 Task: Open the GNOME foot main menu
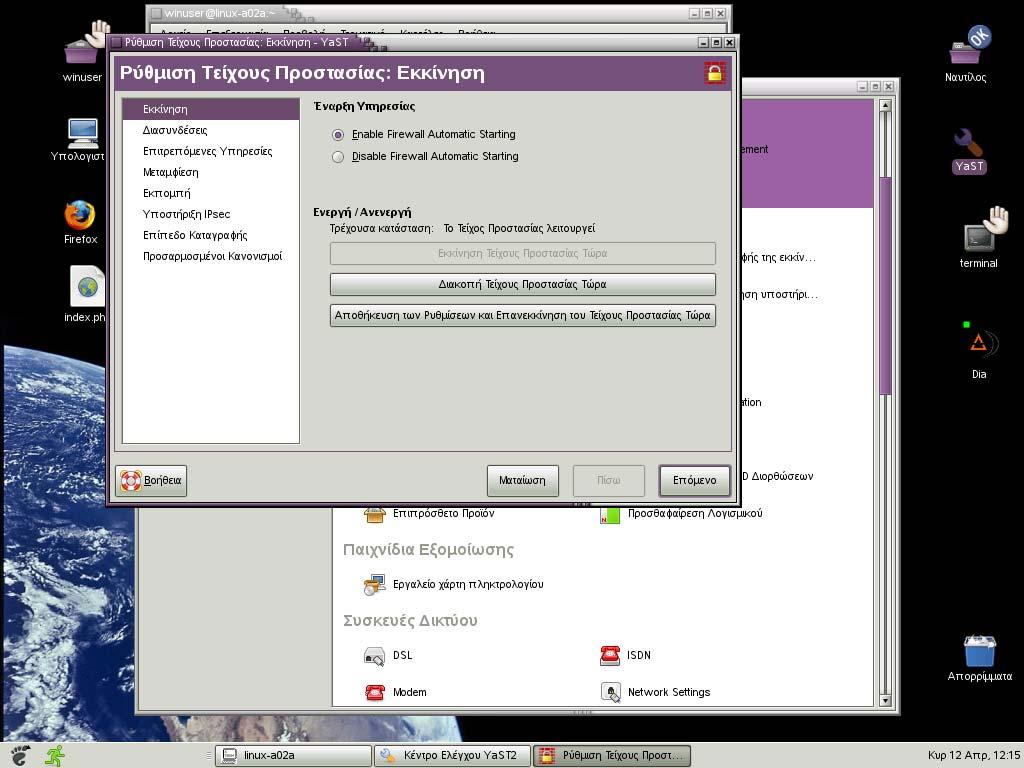[x=20, y=755]
